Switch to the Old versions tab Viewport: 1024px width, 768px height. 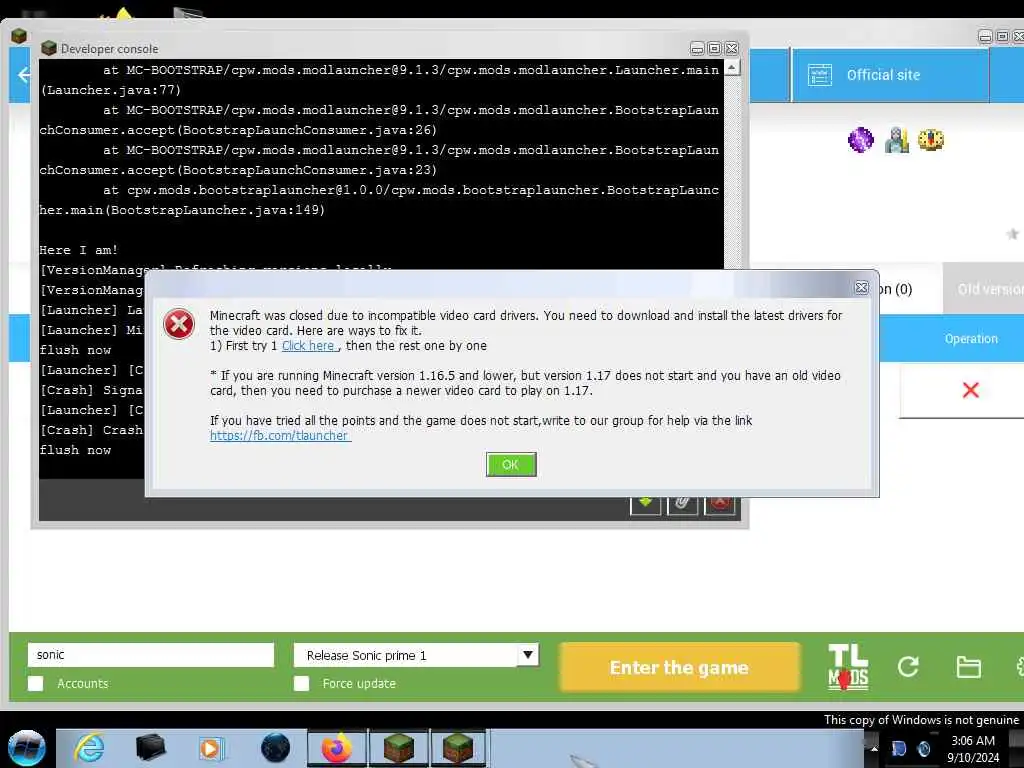[x=986, y=289]
